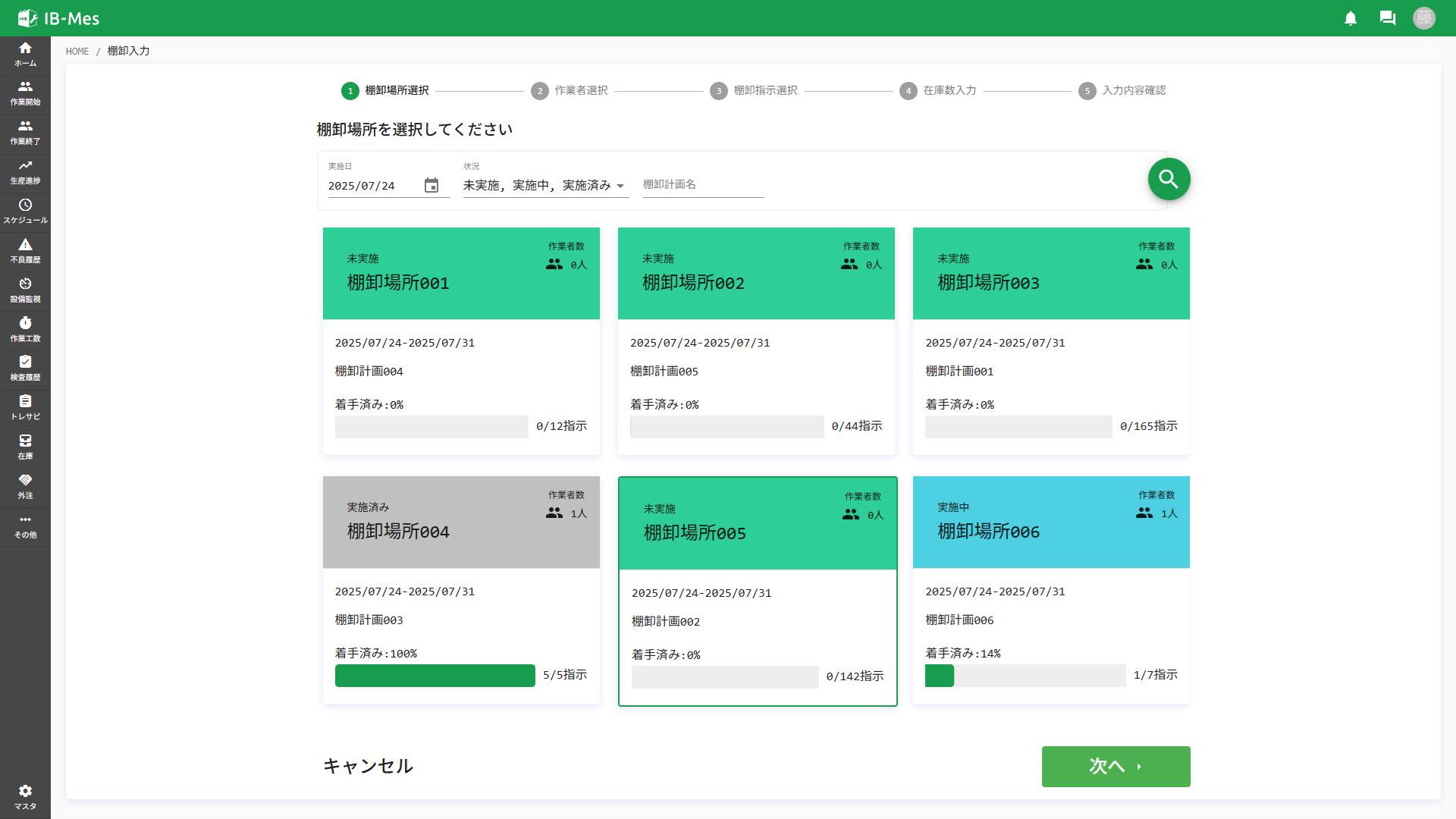Open the notification bell icon

pos(1351,18)
